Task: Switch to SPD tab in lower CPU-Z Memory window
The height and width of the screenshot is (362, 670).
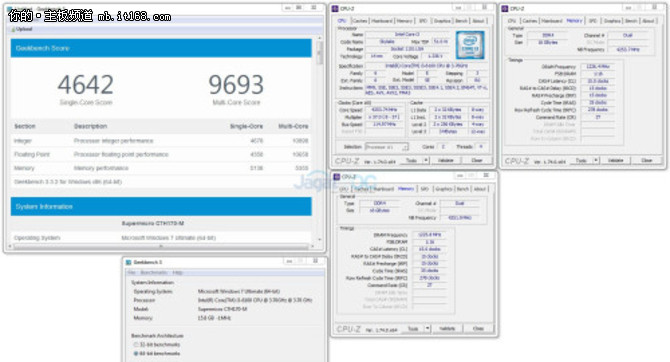Action: click(424, 189)
